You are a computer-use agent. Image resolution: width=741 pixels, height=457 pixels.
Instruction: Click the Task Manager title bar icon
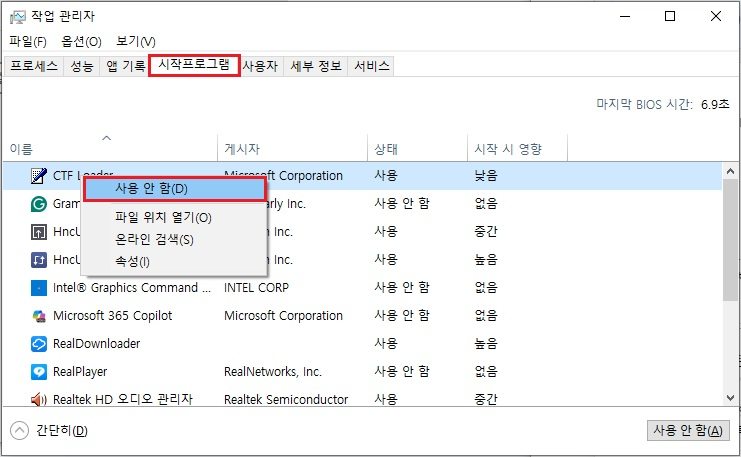coord(17,17)
